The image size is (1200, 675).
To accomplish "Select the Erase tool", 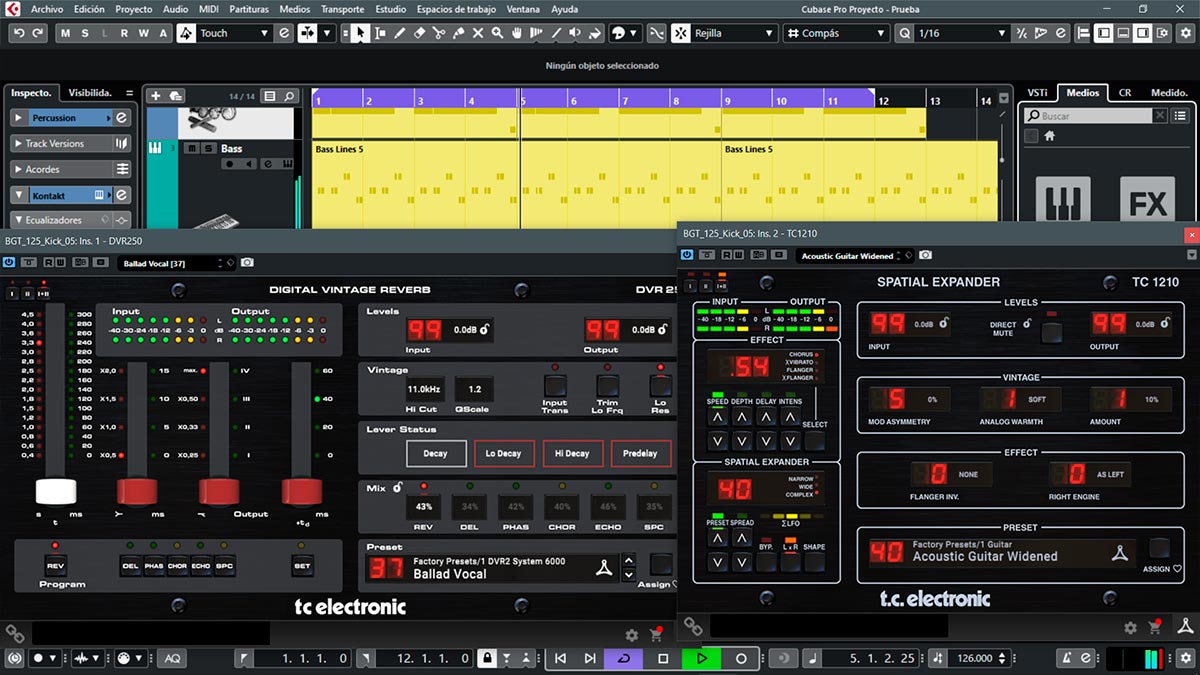I will 419,33.
